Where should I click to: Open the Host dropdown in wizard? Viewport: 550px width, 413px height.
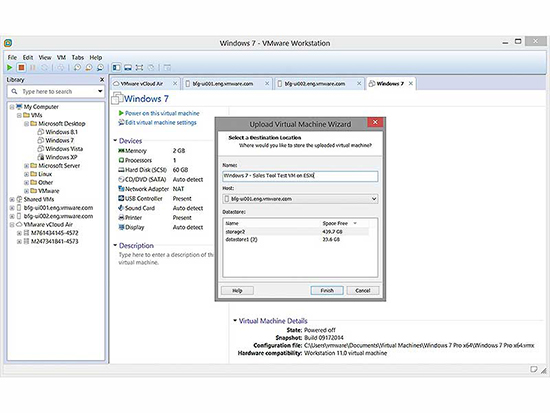pos(374,199)
